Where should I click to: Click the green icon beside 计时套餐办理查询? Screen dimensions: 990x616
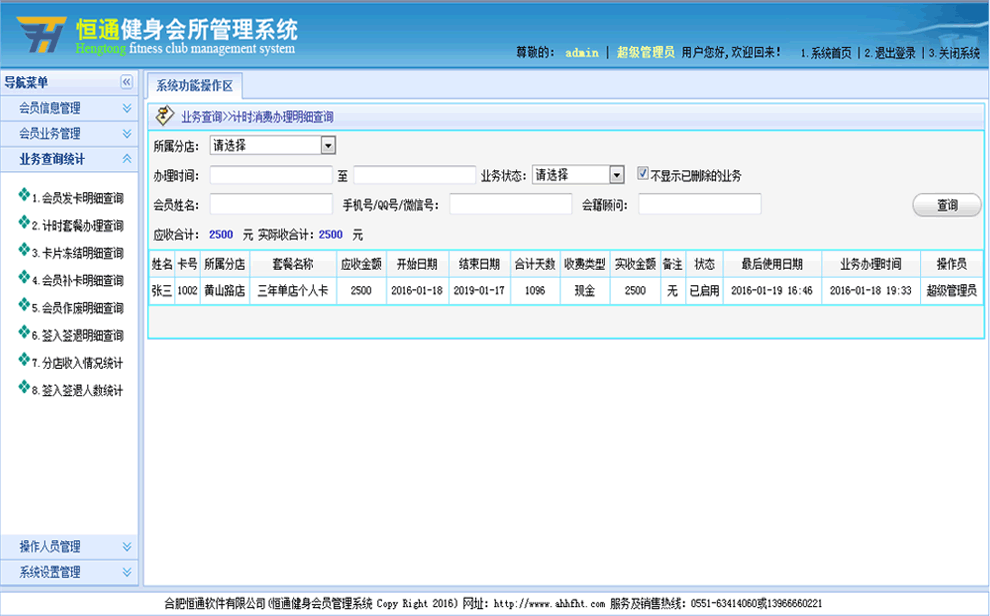pyautogui.click(x=24, y=222)
